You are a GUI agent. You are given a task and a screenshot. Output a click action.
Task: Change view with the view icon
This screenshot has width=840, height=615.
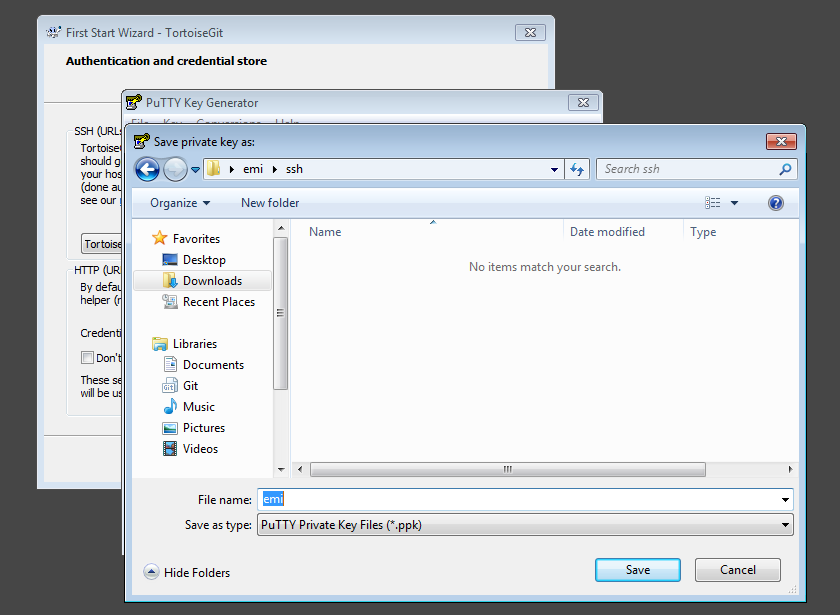coord(712,203)
